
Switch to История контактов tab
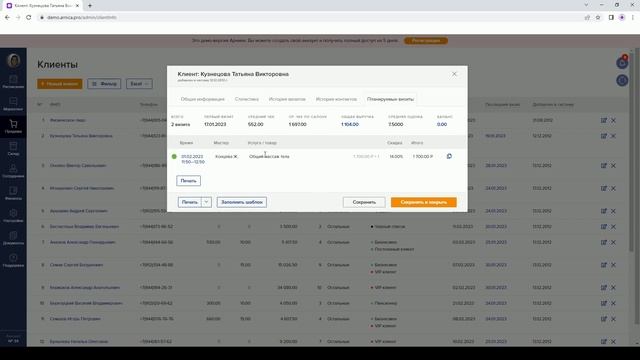pos(336,99)
